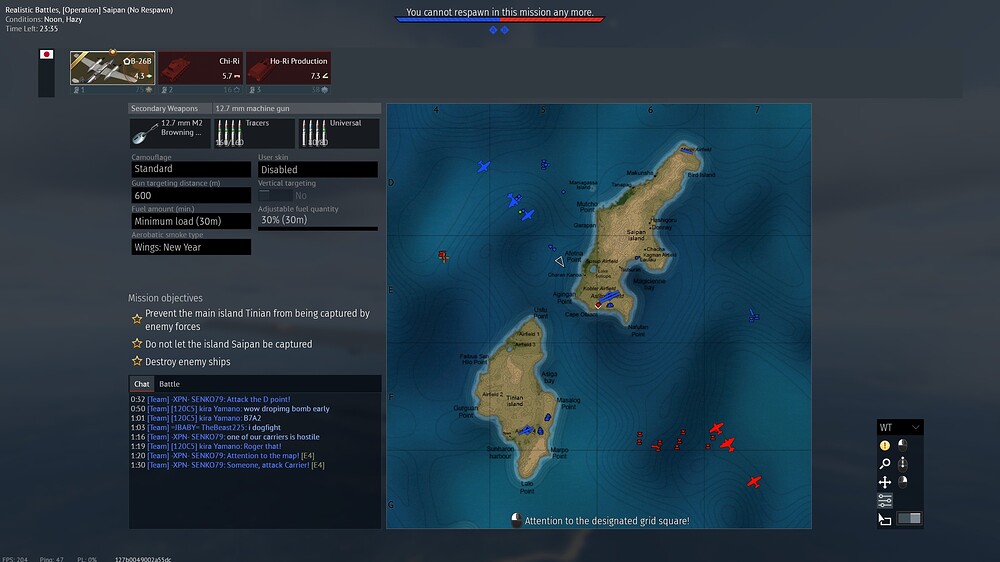This screenshot has width=1000, height=562.
Task: Click the red enemy marker near grid E4
Action: tap(443, 256)
